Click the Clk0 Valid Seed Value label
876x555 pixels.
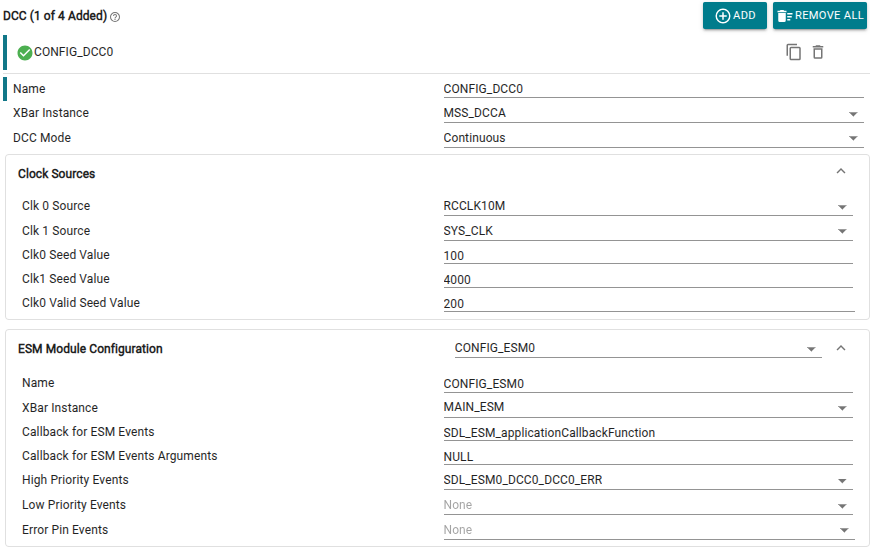(81, 302)
